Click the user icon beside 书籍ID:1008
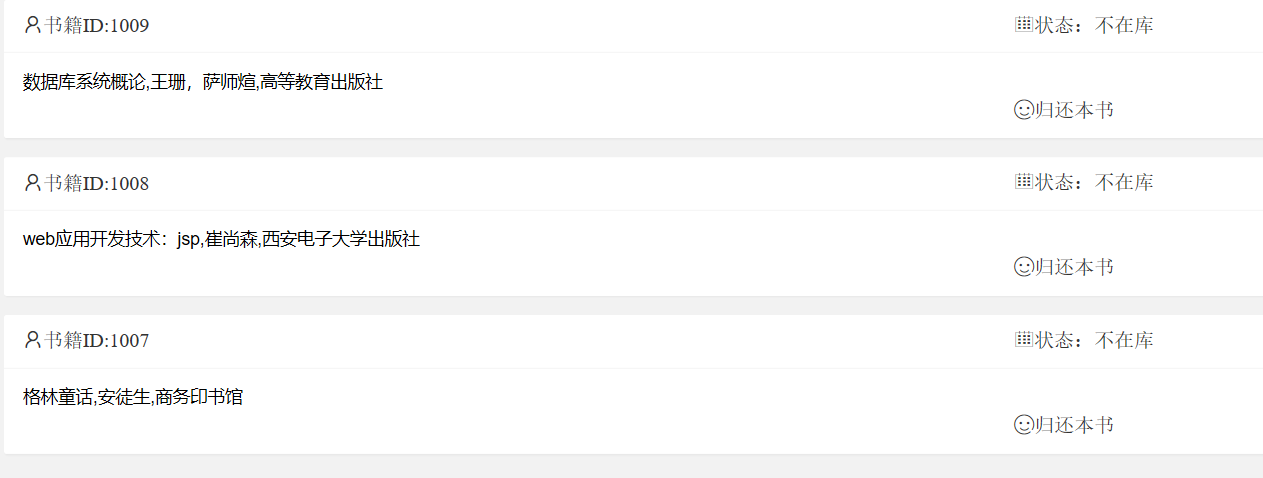The width and height of the screenshot is (1263, 478). [x=32, y=183]
